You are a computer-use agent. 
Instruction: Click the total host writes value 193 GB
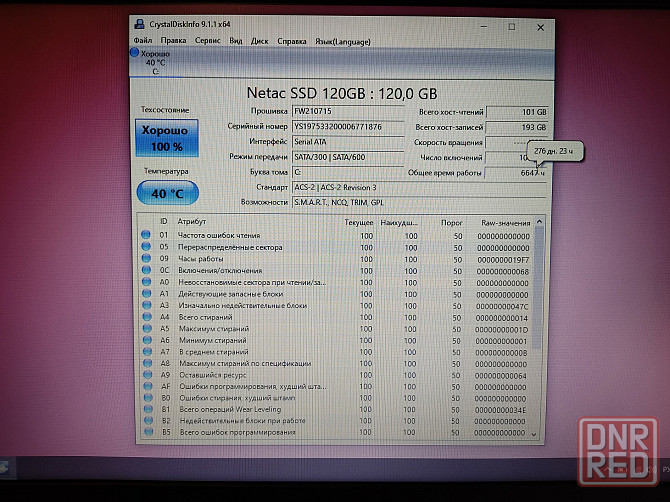(x=517, y=127)
